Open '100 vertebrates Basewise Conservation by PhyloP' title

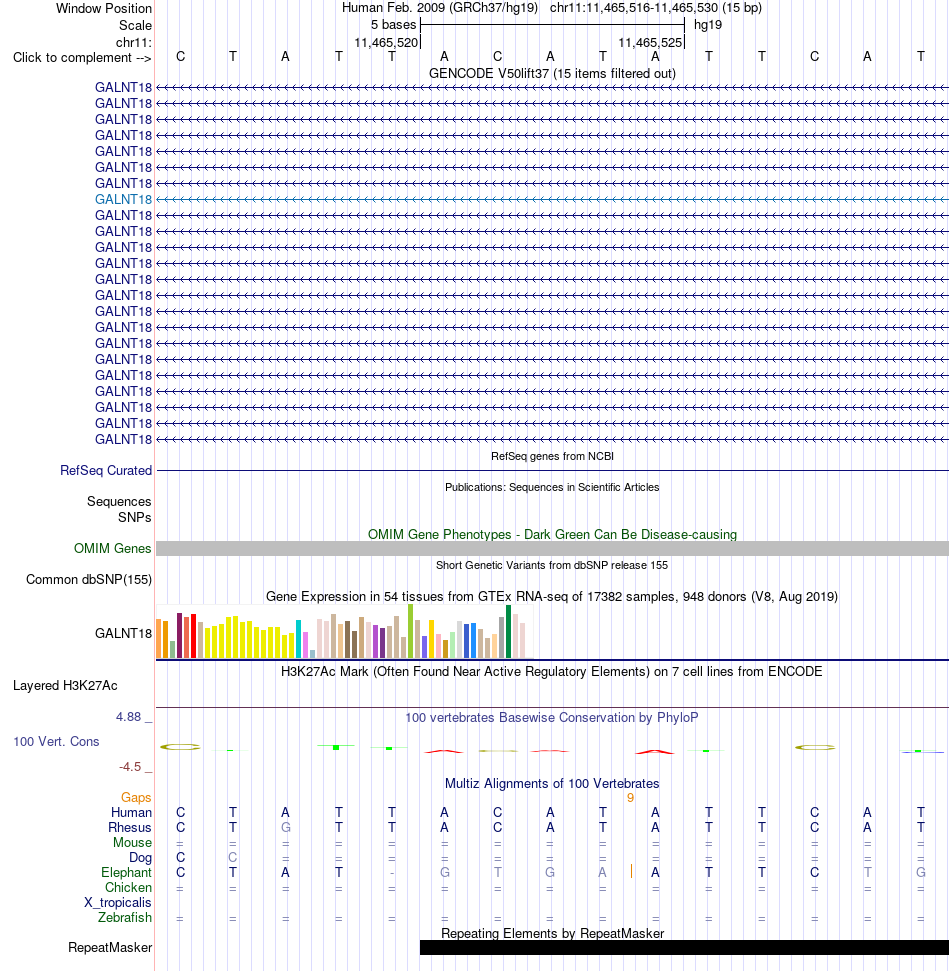[552, 718]
